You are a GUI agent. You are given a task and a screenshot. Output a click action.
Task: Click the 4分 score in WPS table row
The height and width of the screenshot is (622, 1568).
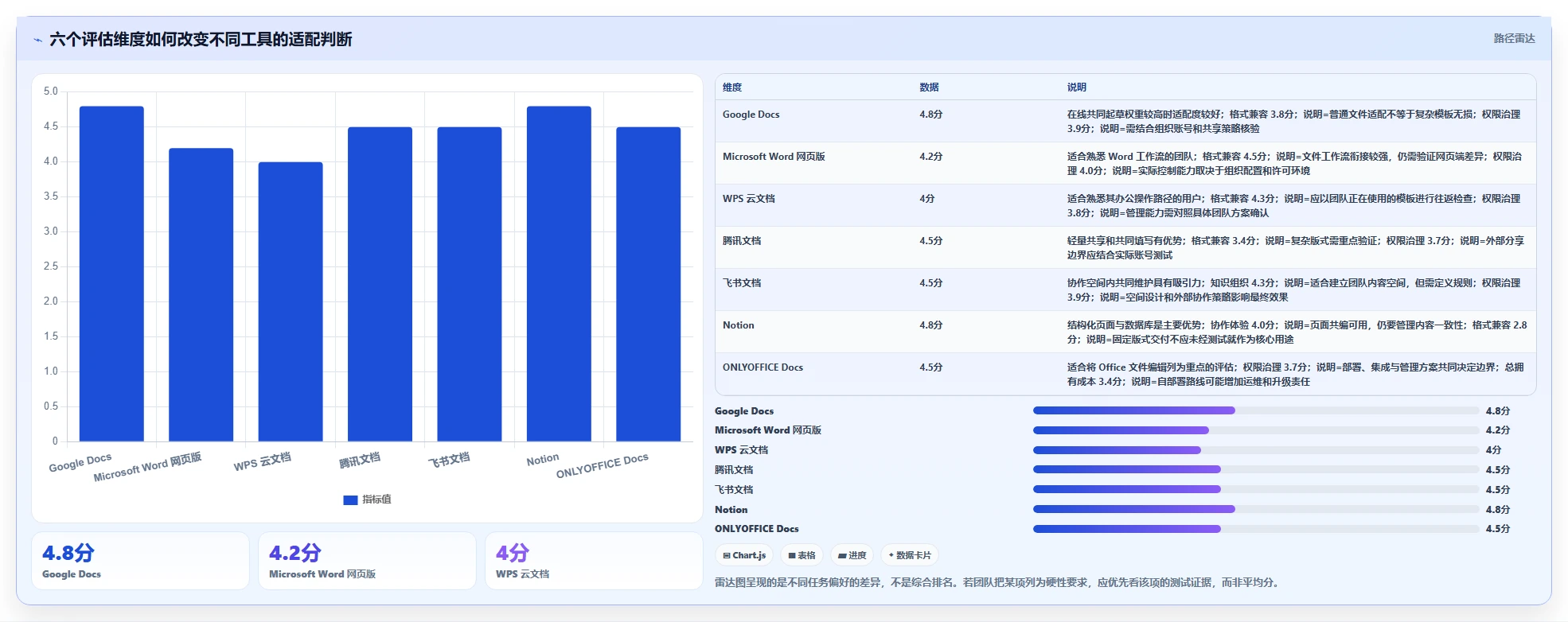(926, 199)
